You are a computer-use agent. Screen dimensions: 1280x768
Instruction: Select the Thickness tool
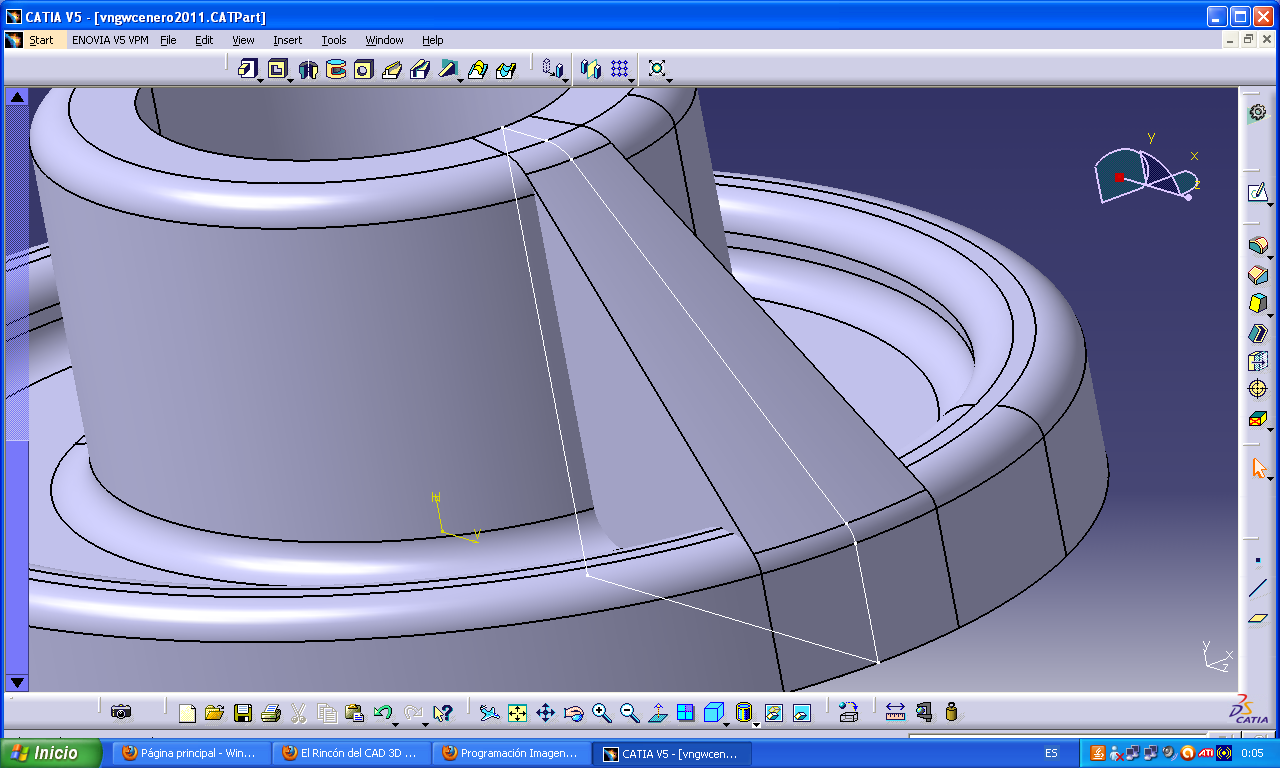(x=1258, y=361)
